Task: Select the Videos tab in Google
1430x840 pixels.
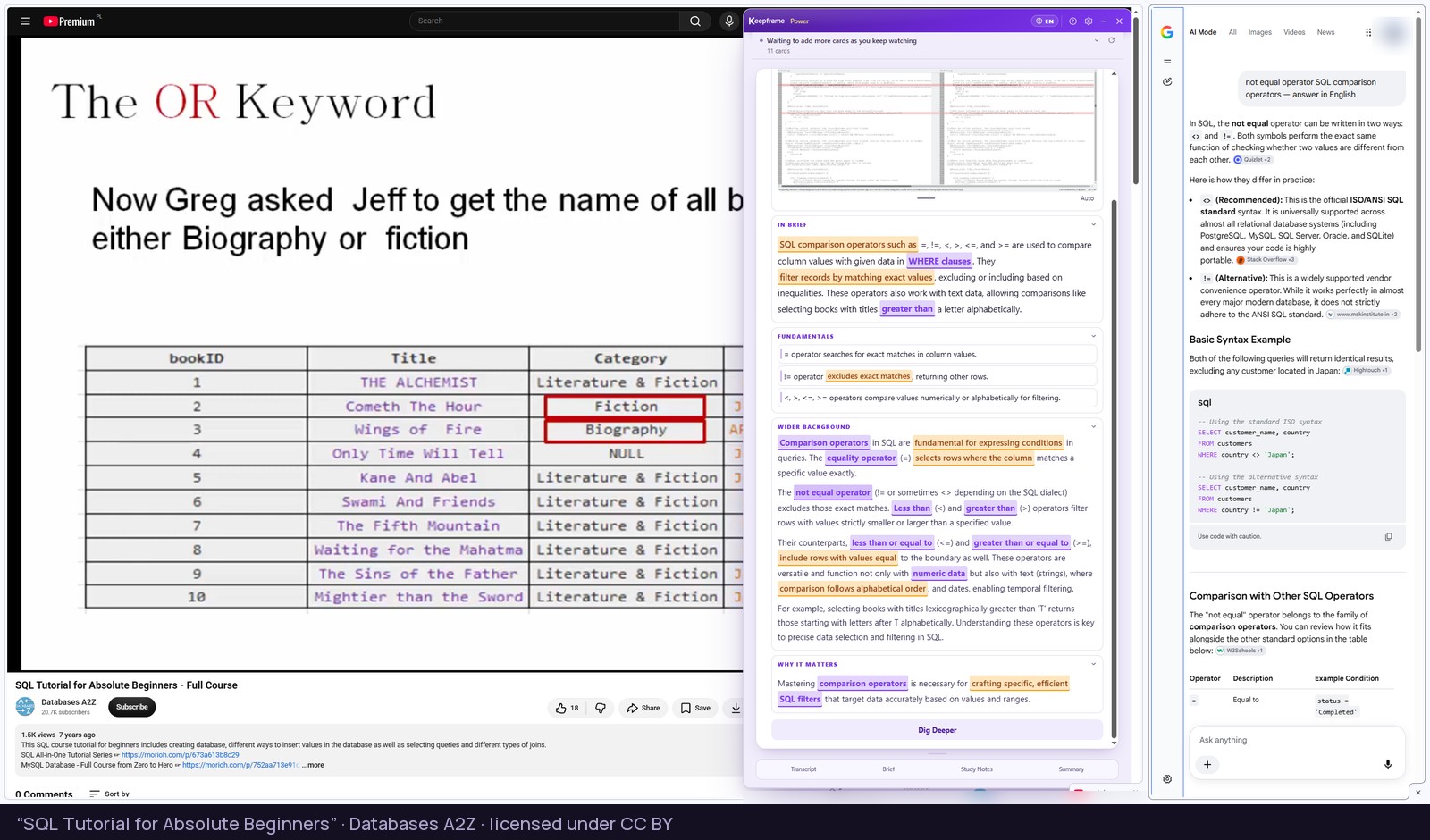Action: click(x=1294, y=32)
